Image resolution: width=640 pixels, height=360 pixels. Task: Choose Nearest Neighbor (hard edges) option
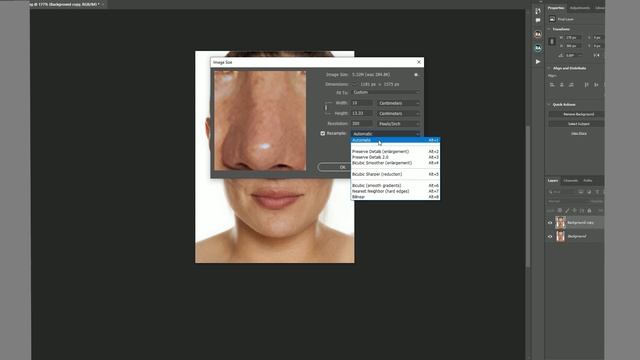pos(395,191)
